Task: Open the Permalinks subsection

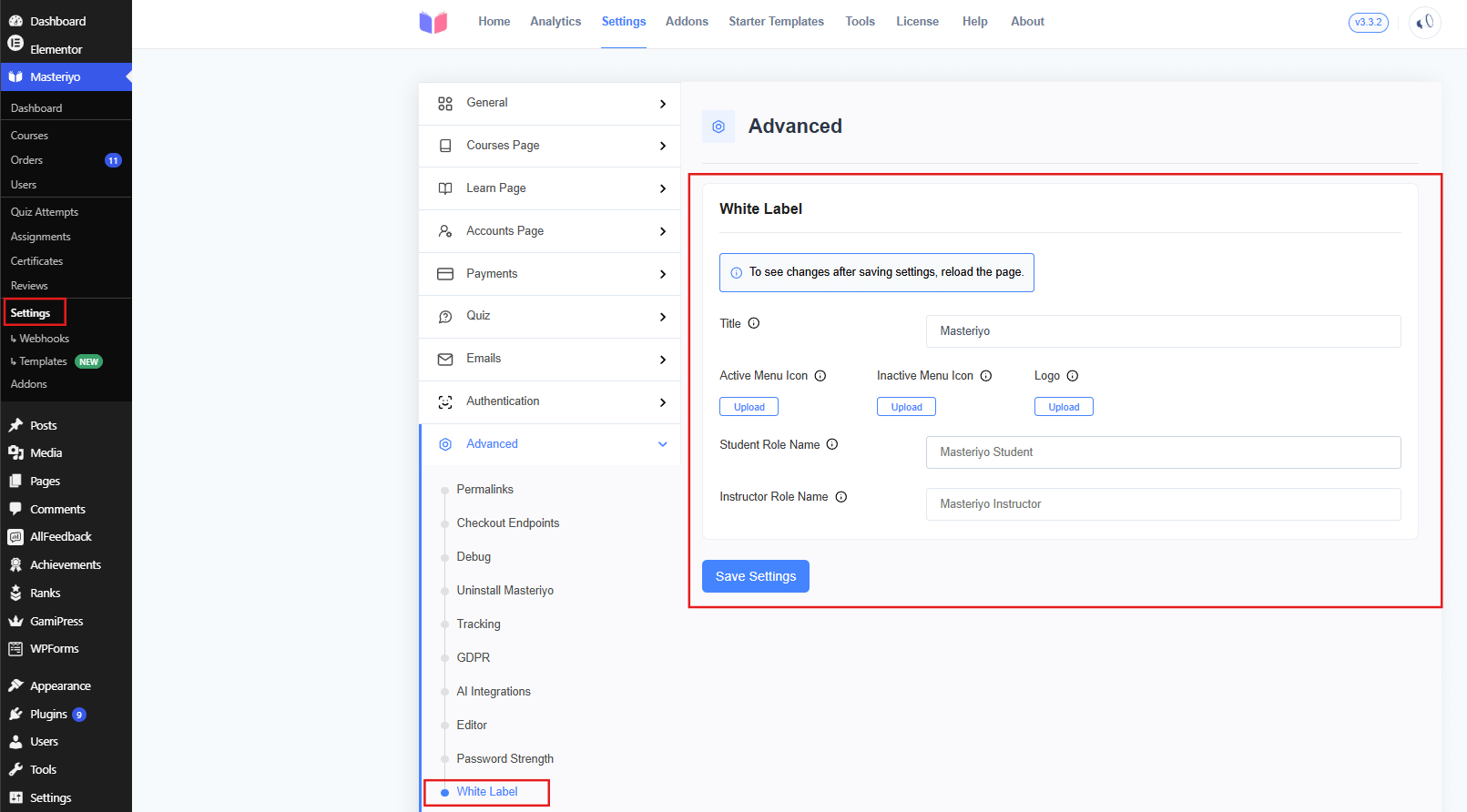Action: pos(484,490)
